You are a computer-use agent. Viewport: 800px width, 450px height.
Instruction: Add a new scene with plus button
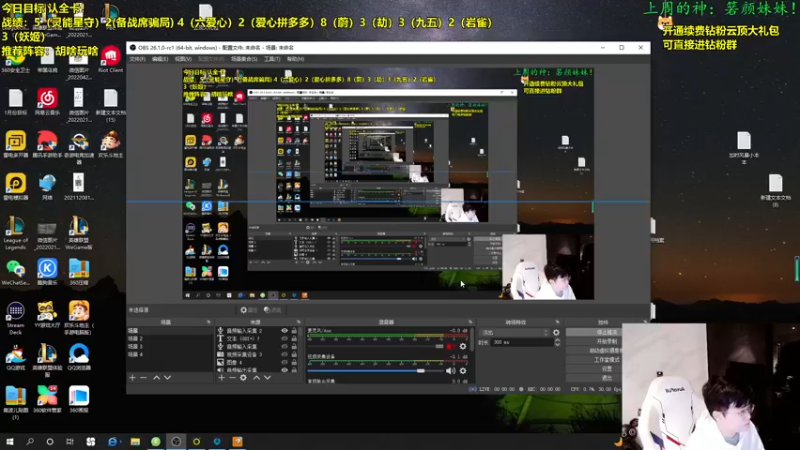132,378
